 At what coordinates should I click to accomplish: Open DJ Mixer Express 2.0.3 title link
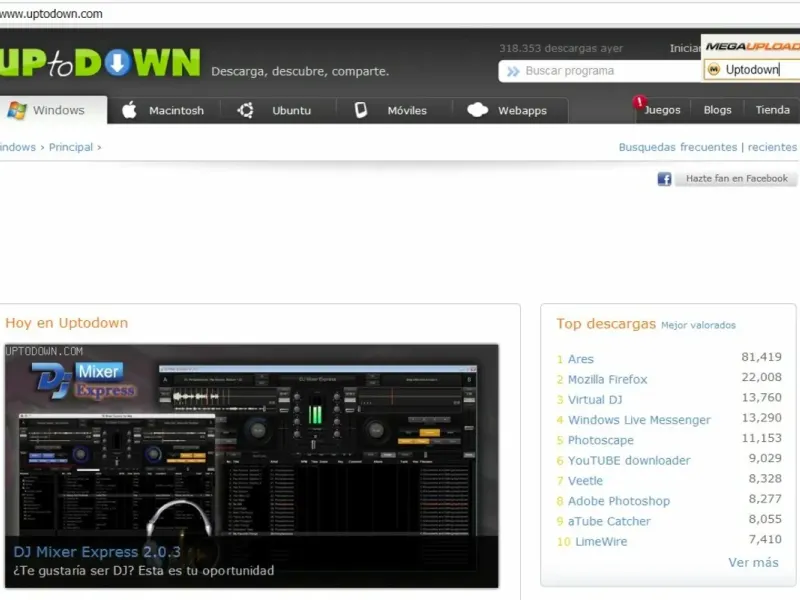[97, 552]
